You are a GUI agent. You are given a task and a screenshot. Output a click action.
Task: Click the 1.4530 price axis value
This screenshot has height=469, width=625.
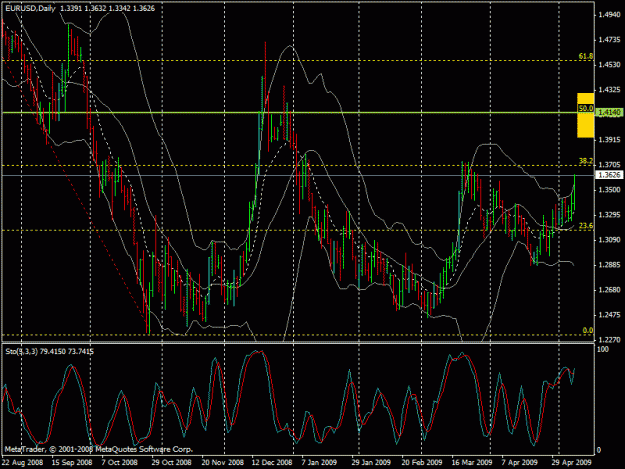609,65
